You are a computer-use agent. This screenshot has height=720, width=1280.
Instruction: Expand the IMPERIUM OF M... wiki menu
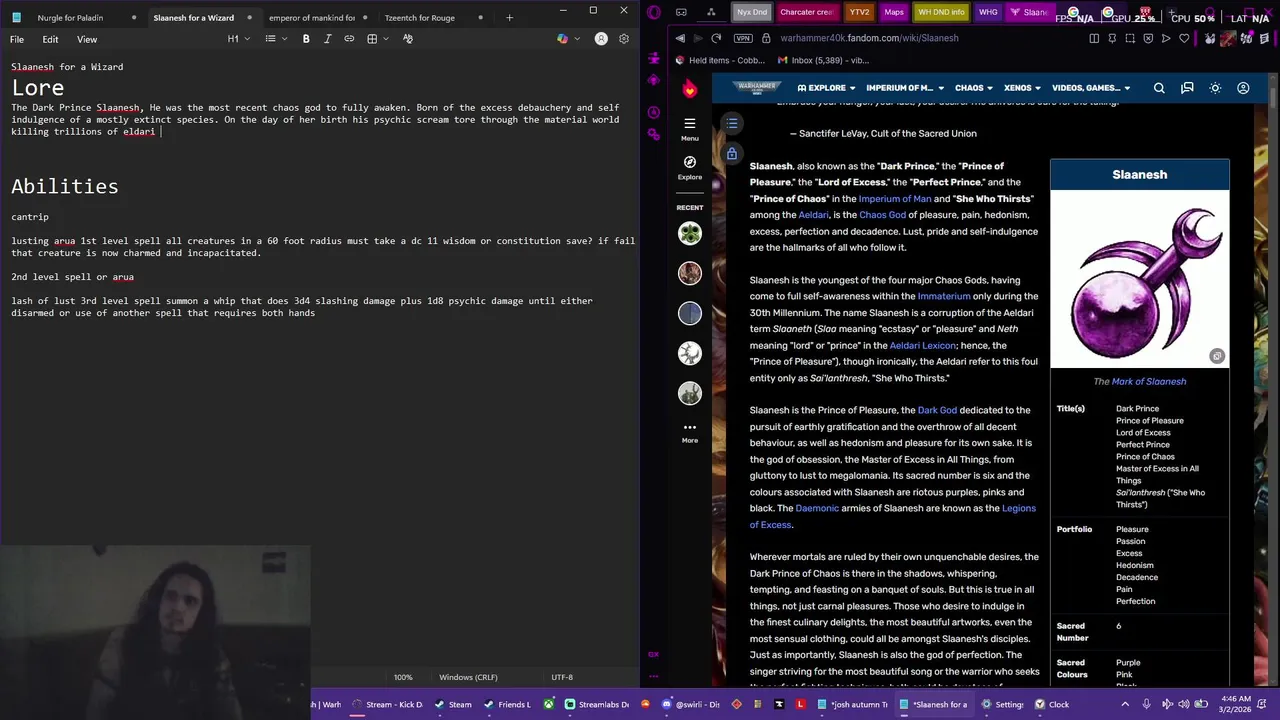tap(904, 88)
